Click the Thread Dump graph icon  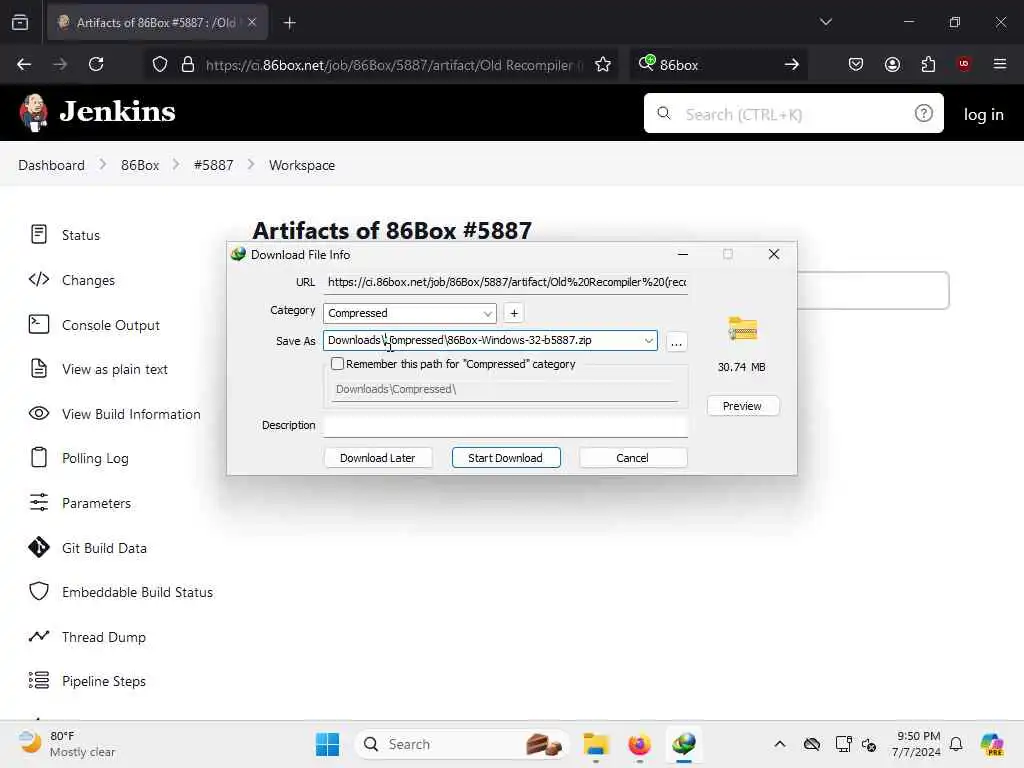39,636
